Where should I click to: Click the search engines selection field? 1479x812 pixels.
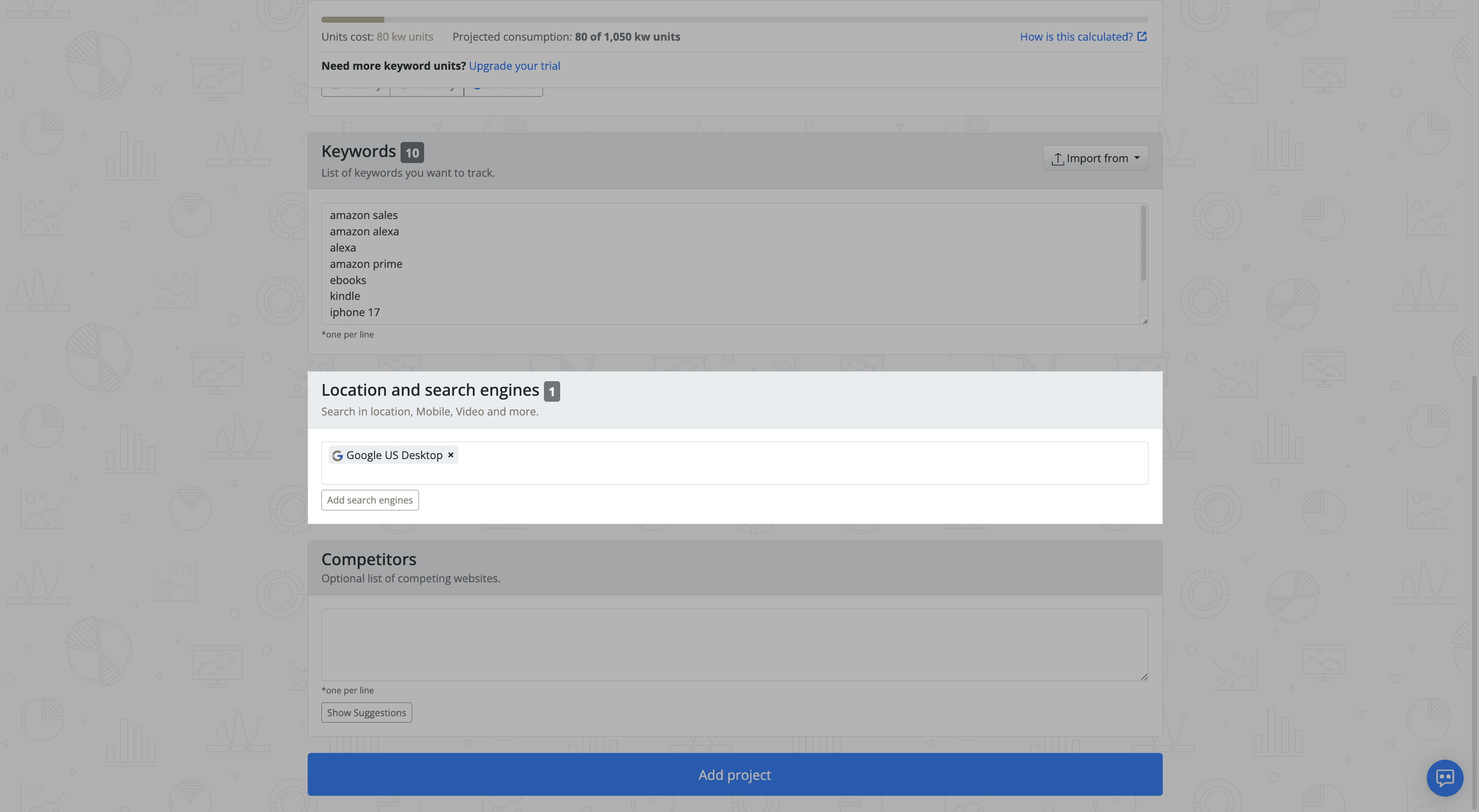[734, 462]
